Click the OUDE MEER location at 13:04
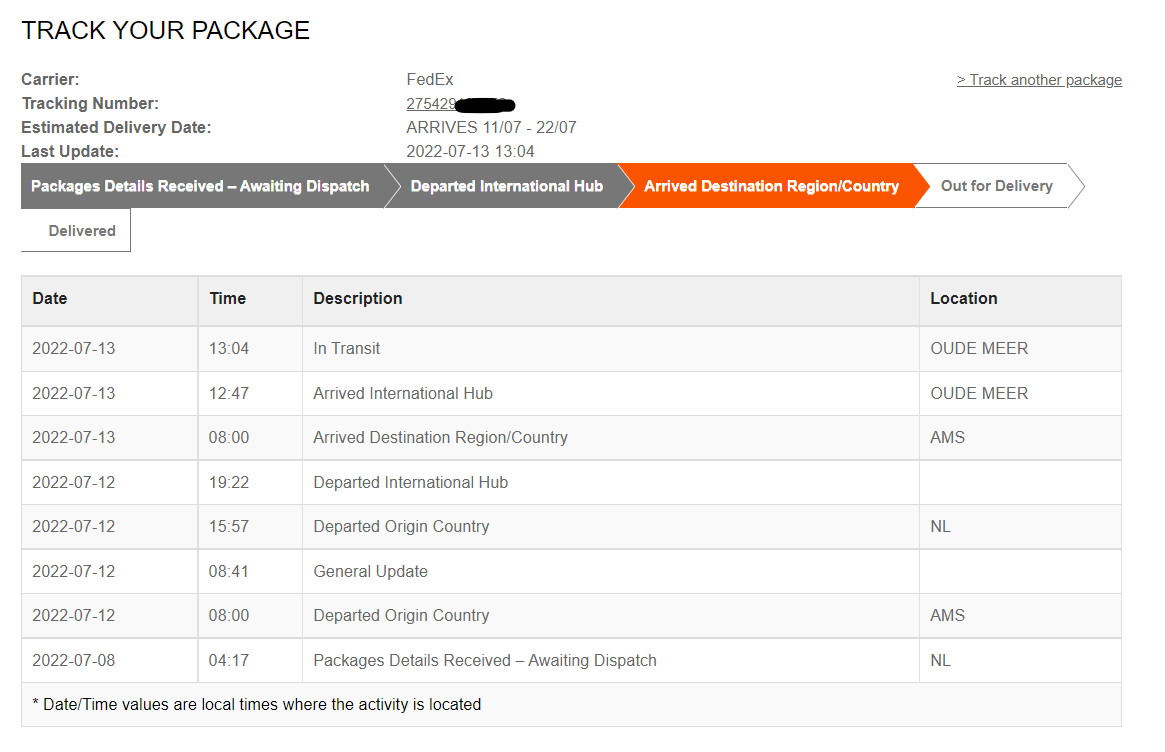The image size is (1165, 752). click(x=979, y=349)
